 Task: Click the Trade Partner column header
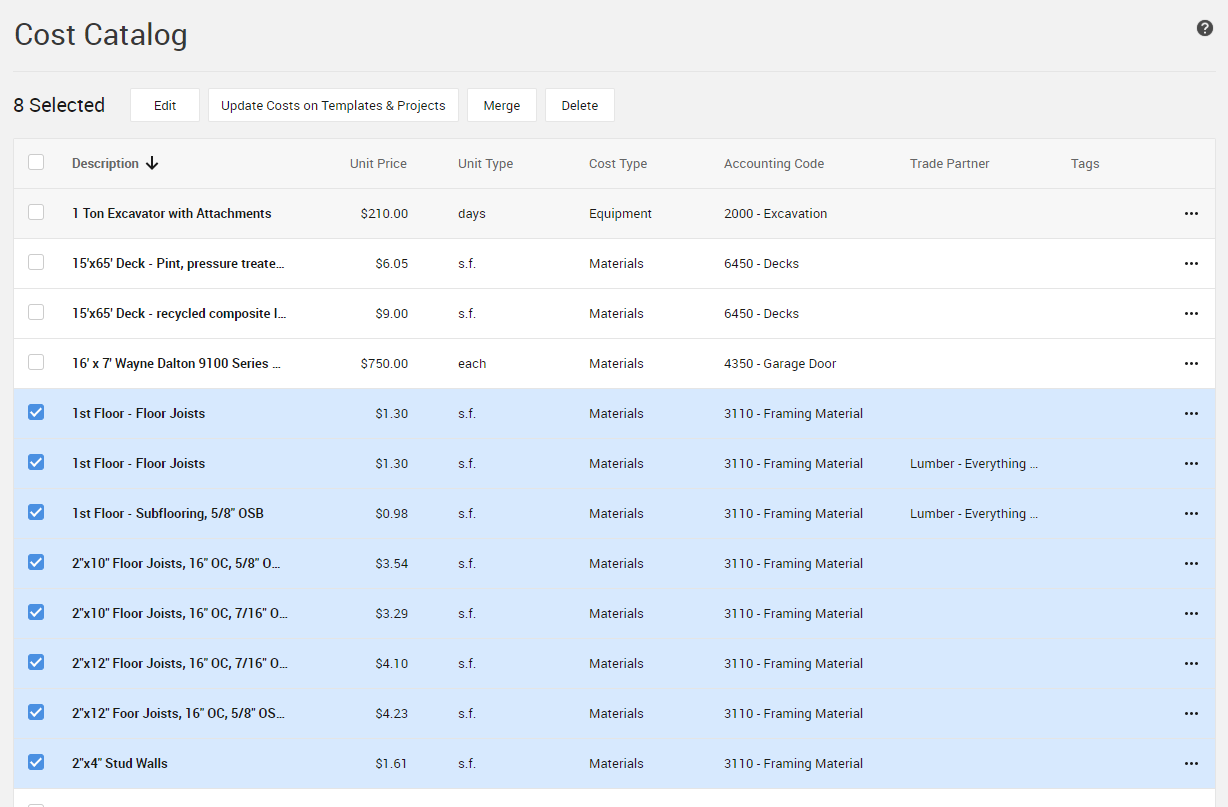[949, 164]
